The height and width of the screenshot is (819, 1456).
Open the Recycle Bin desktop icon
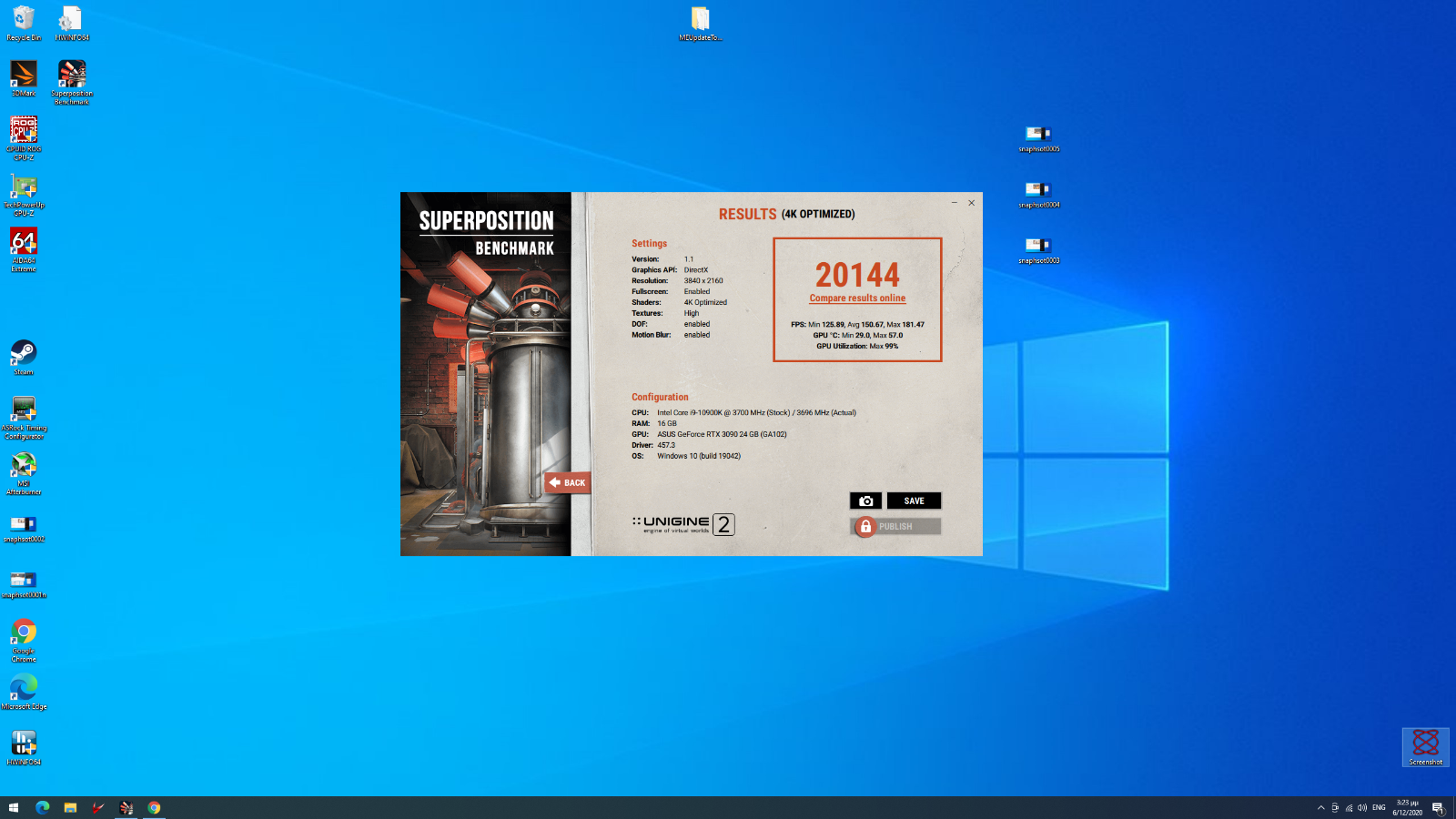pos(24,24)
